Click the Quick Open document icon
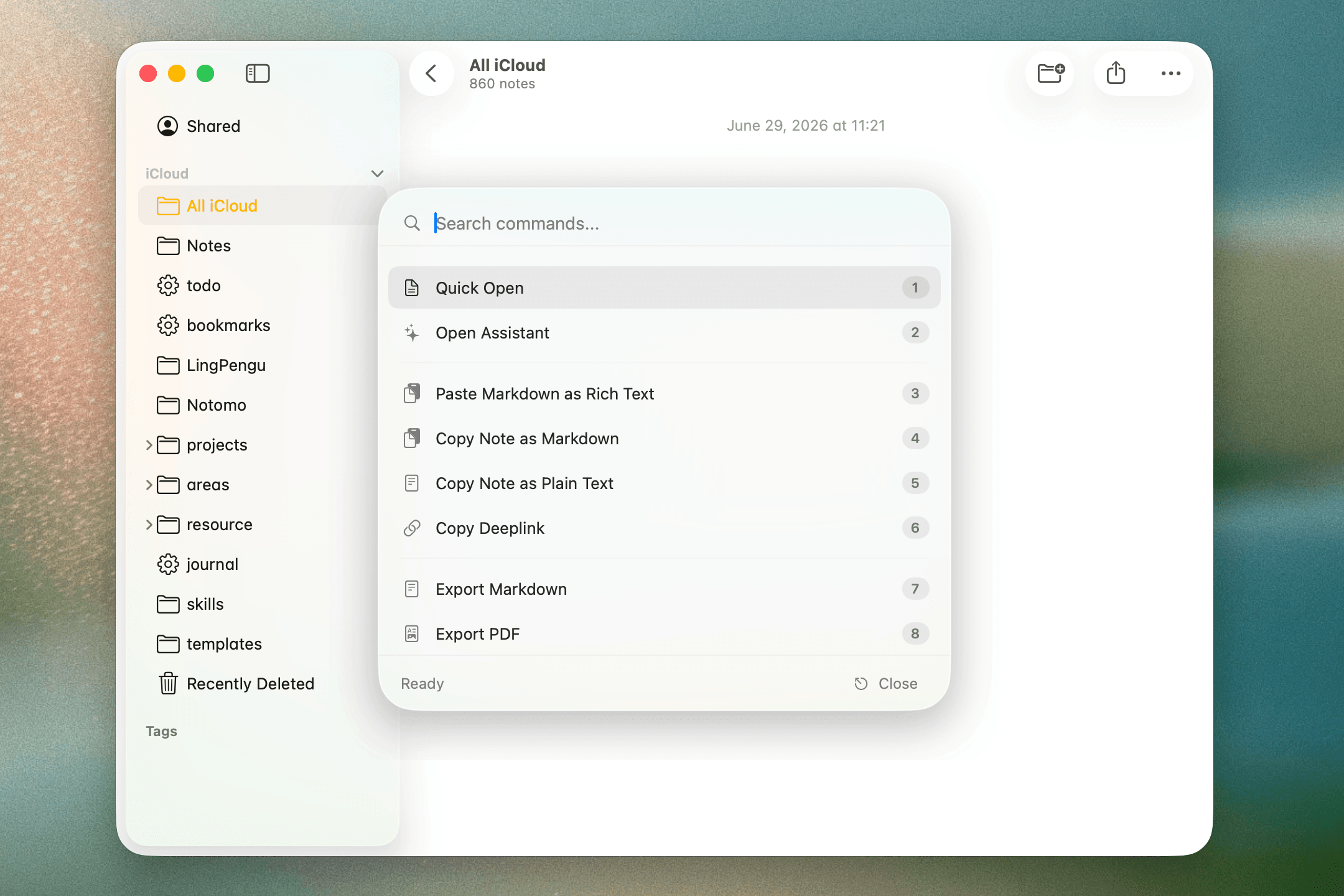 coord(412,288)
